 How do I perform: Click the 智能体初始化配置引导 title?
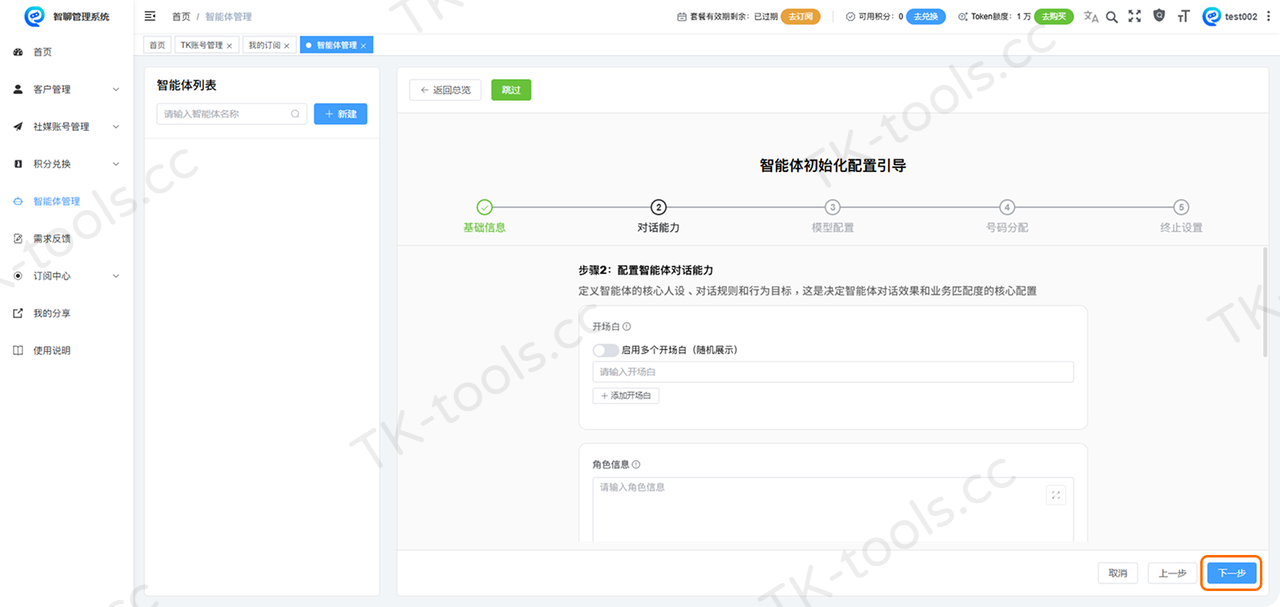[833, 166]
